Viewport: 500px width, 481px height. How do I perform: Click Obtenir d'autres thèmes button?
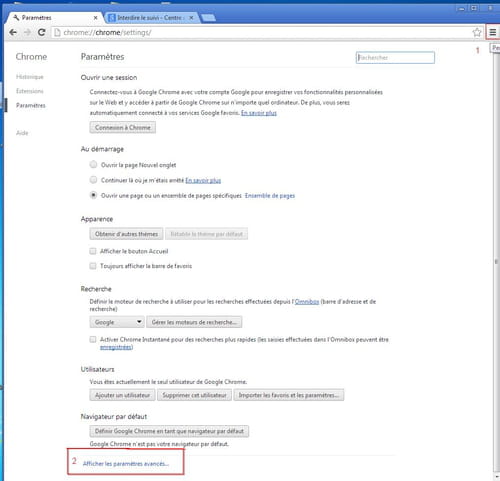pyautogui.click(x=126, y=234)
